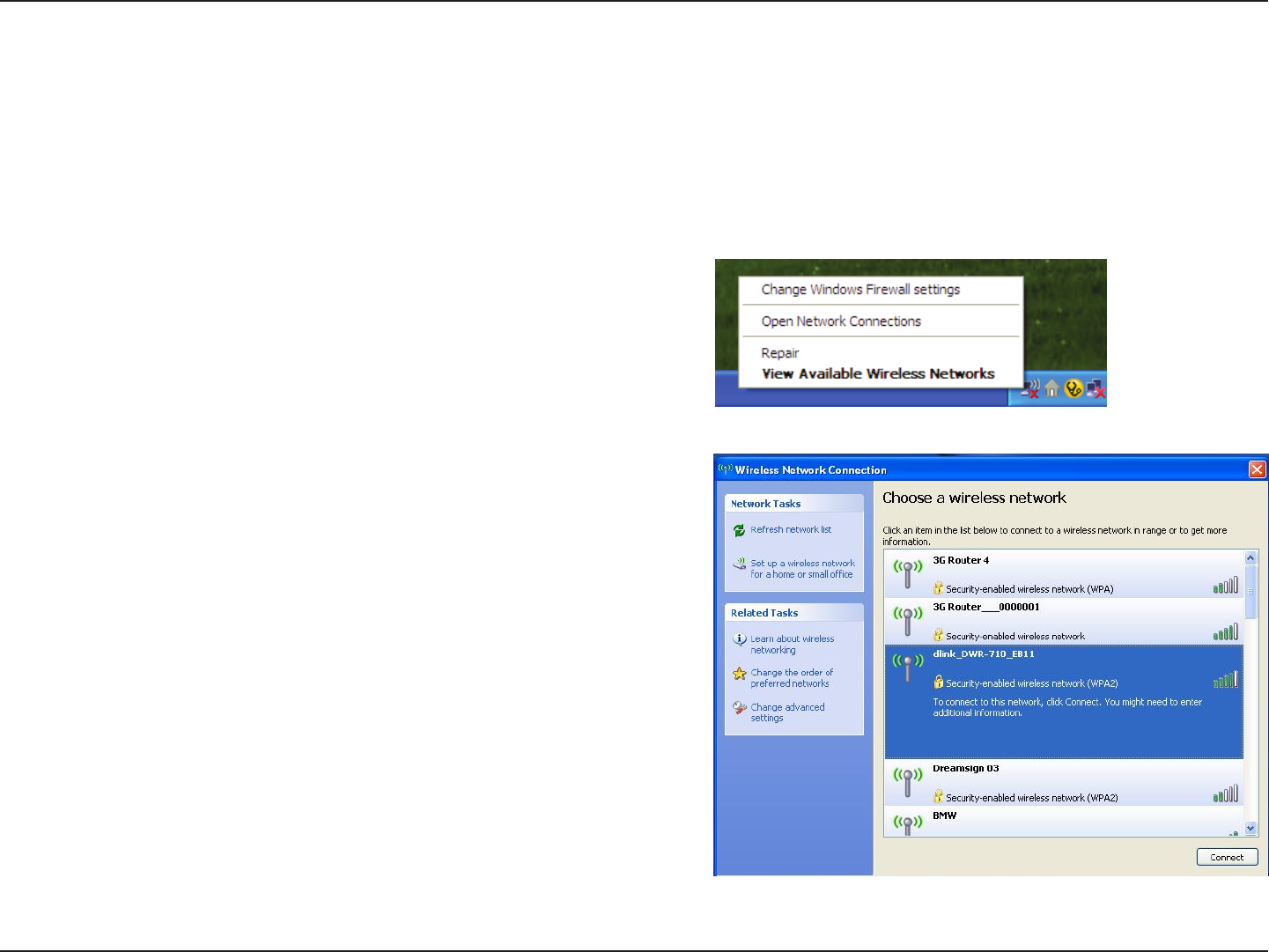Image resolution: width=1269 pixels, height=952 pixels.
Task: Open Learn about wireless networking link
Action: 792,645
